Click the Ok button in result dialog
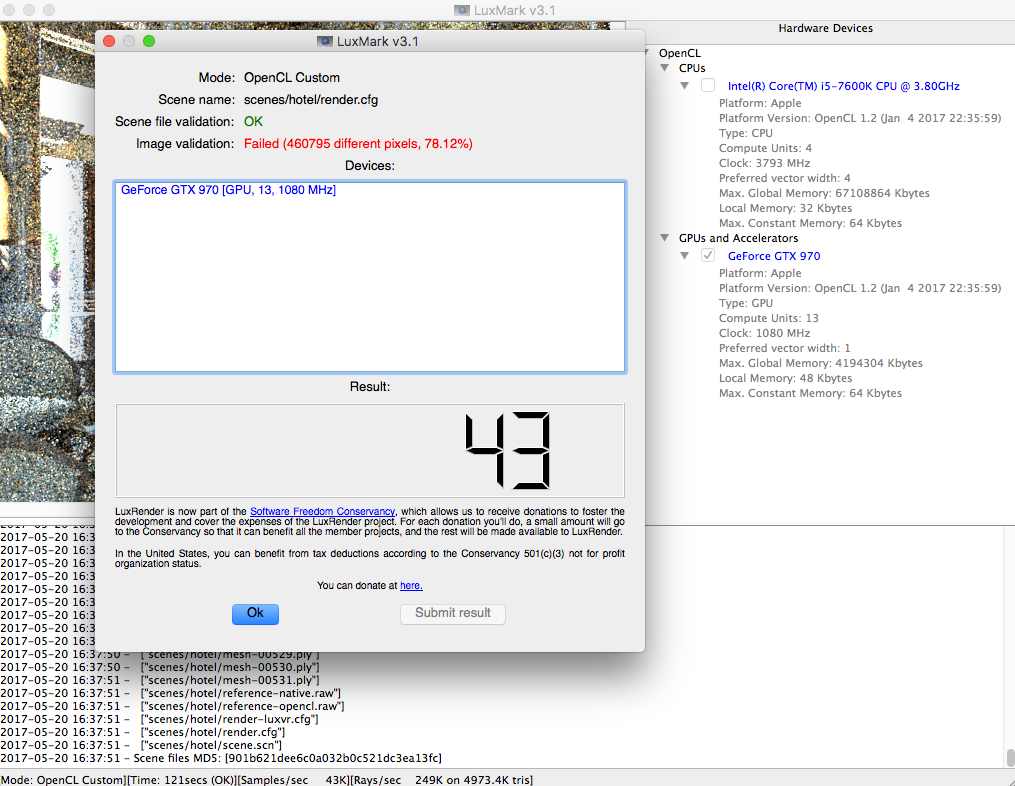Image resolution: width=1015 pixels, height=786 pixels. 255,614
